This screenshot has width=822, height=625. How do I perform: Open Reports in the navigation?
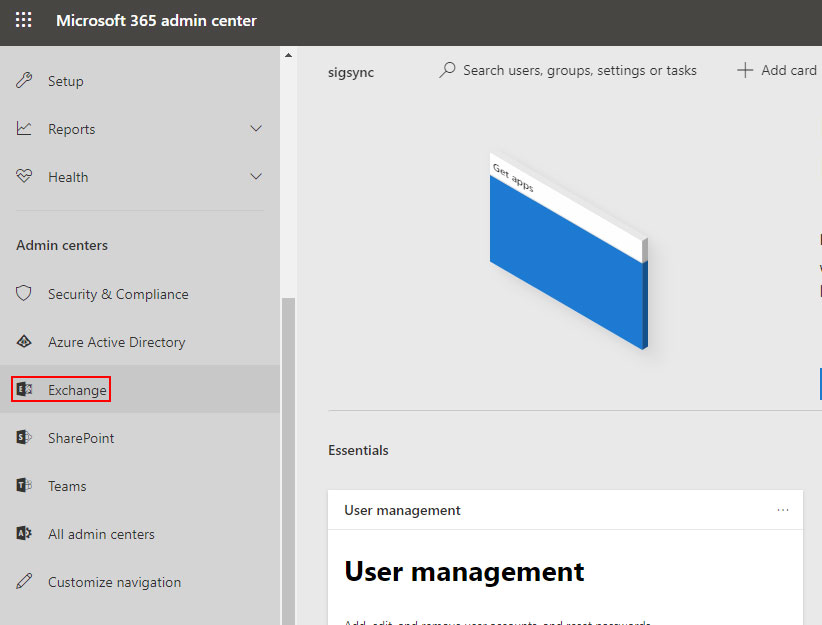click(x=140, y=129)
